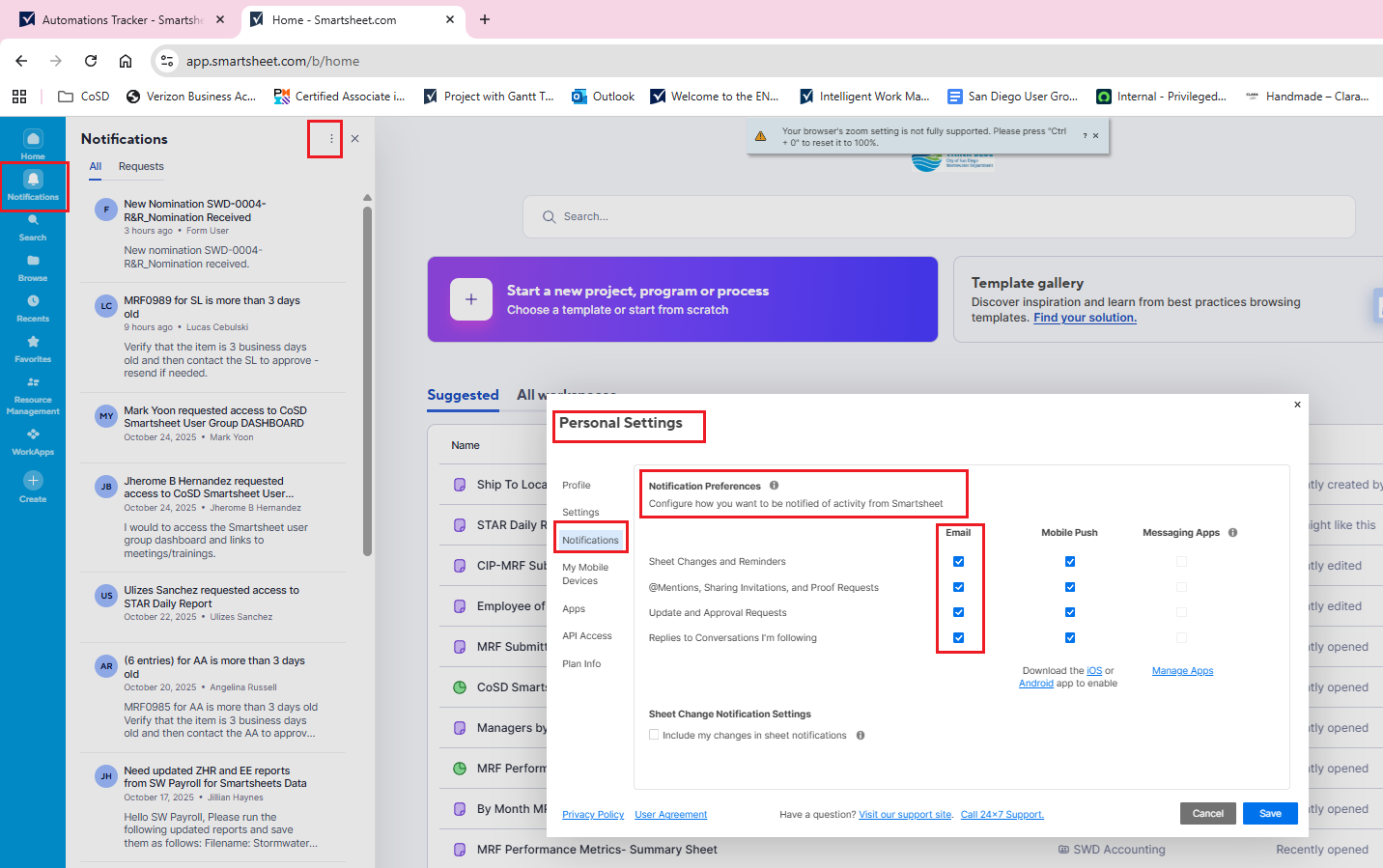The height and width of the screenshot is (868, 1383).
Task: Open the Privacy Policy link
Action: [593, 814]
